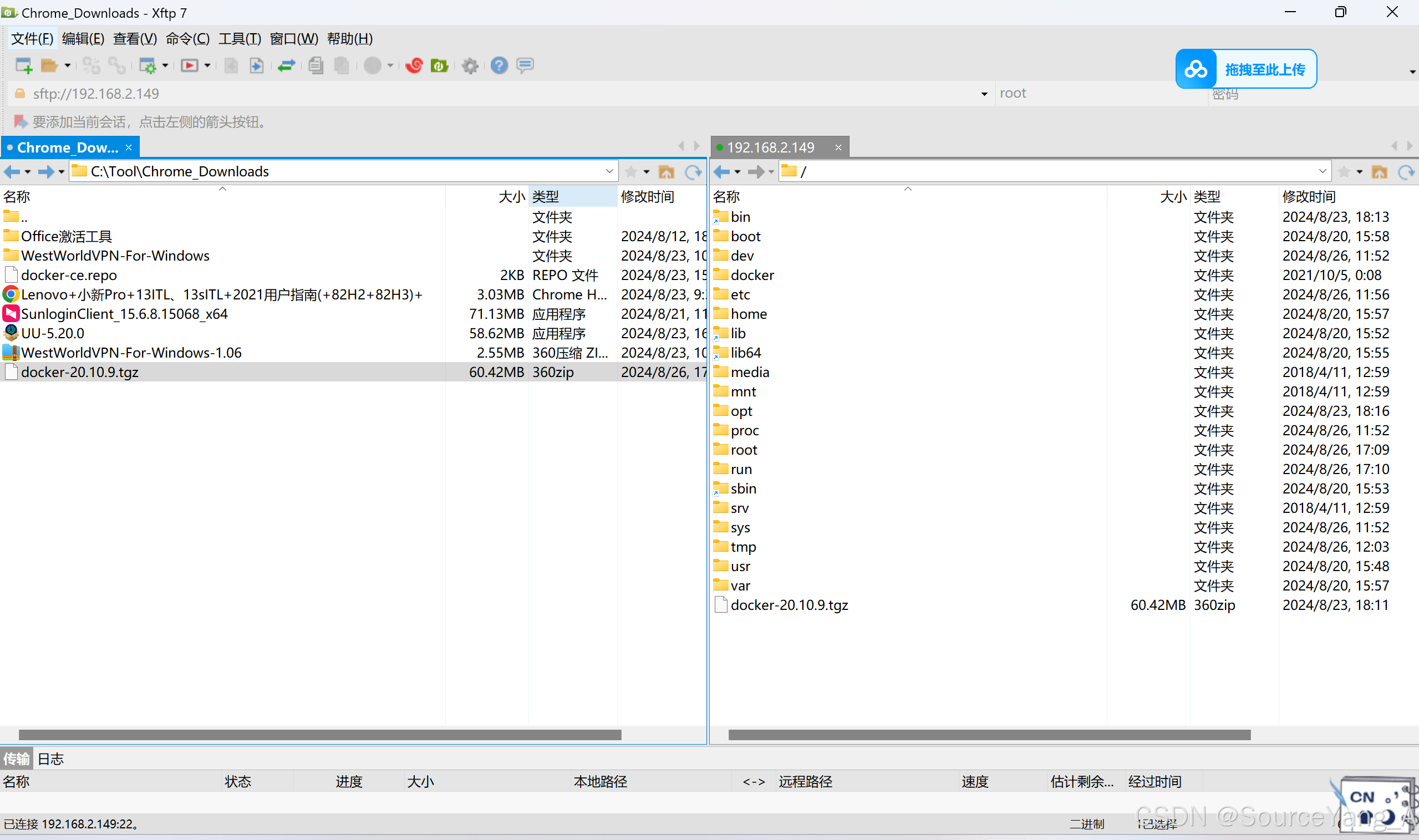Image resolution: width=1419 pixels, height=840 pixels.
Task: Close the 192.168.2.149 session tab
Action: (838, 147)
